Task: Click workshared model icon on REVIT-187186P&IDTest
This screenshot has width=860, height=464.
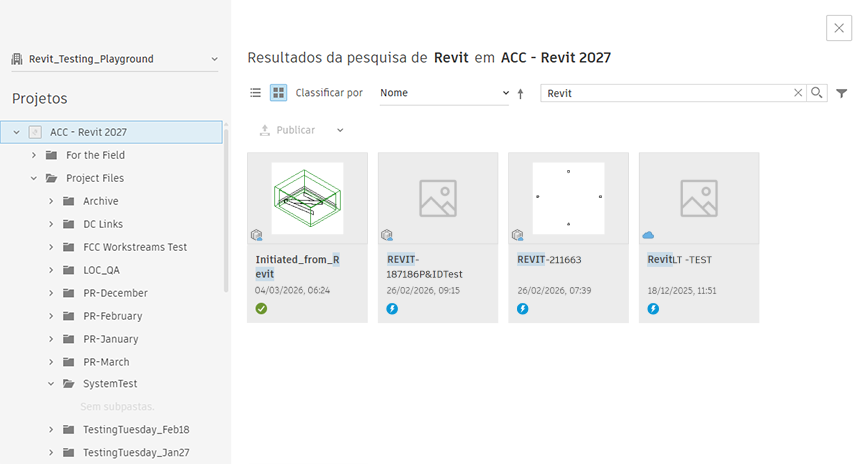Action: 387,235
